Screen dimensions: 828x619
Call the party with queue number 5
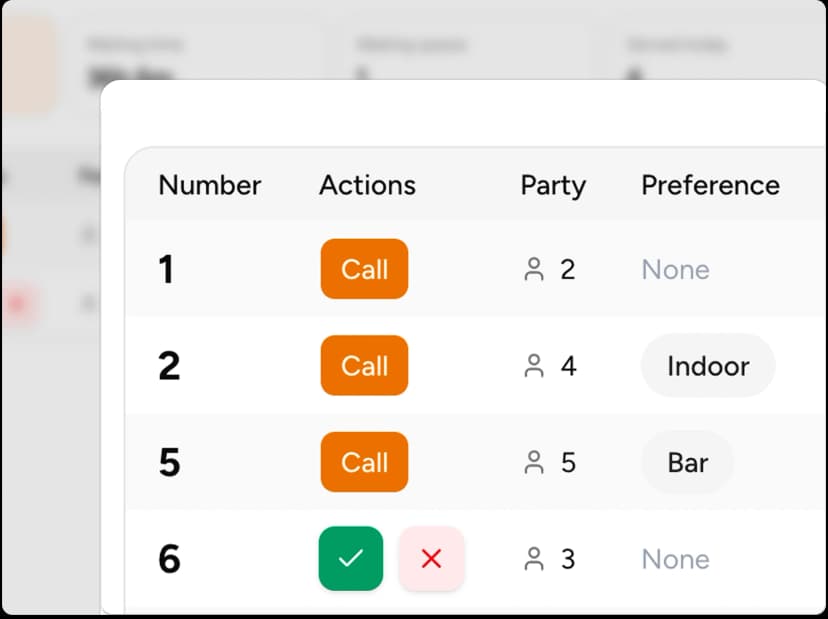[364, 463]
